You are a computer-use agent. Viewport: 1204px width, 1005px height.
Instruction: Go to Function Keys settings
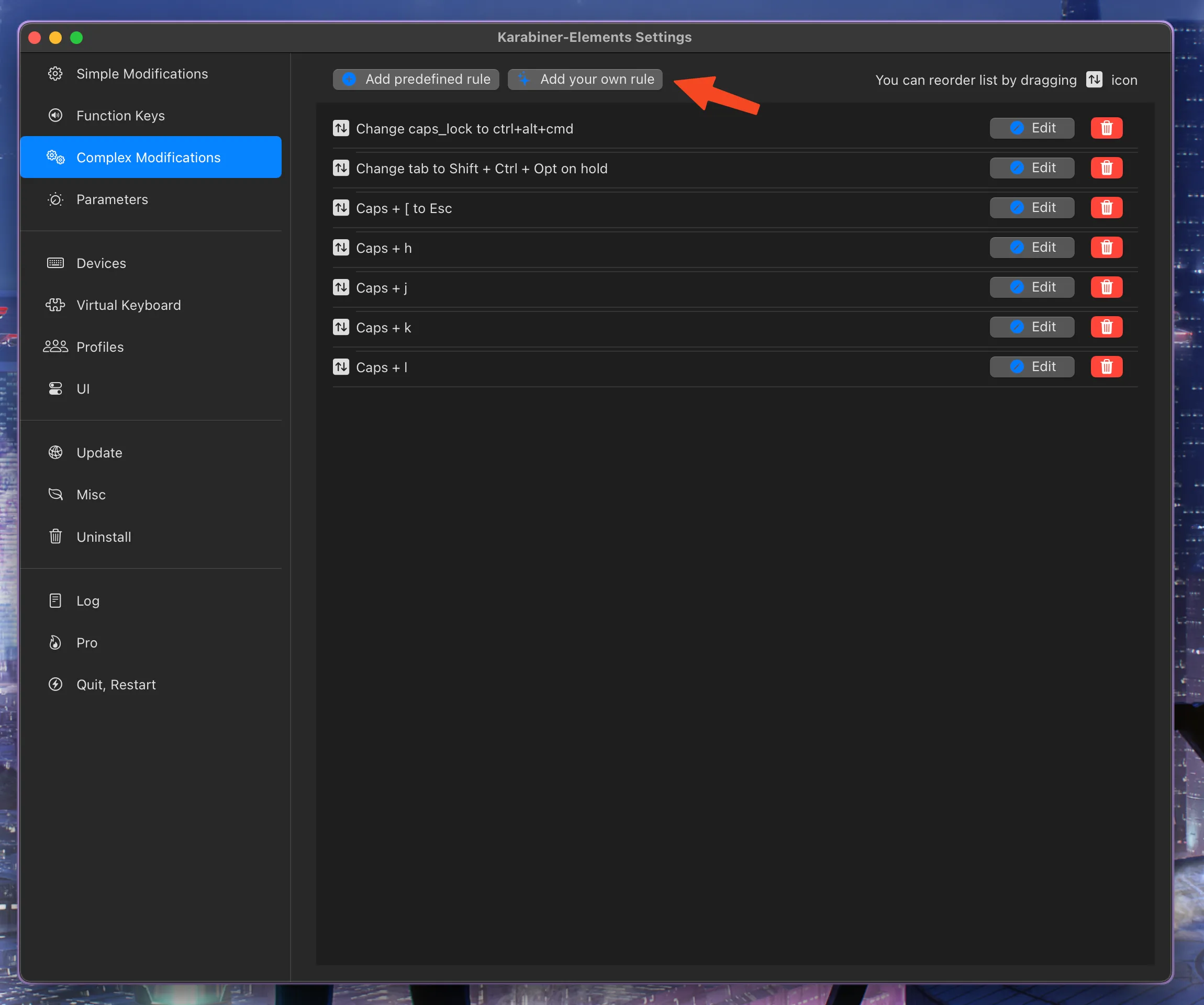pyautogui.click(x=120, y=116)
